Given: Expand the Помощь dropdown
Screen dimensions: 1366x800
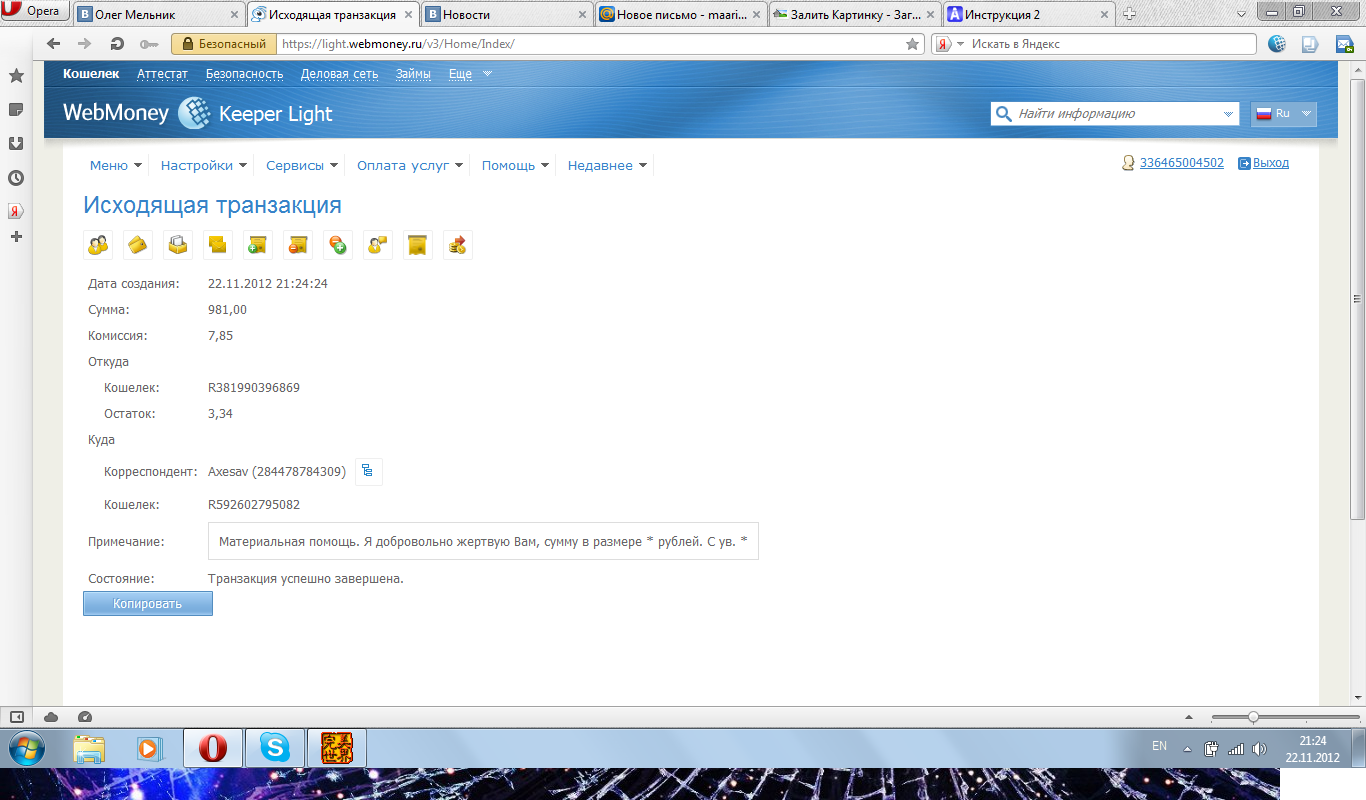Looking at the screenshot, I should tap(516, 166).
